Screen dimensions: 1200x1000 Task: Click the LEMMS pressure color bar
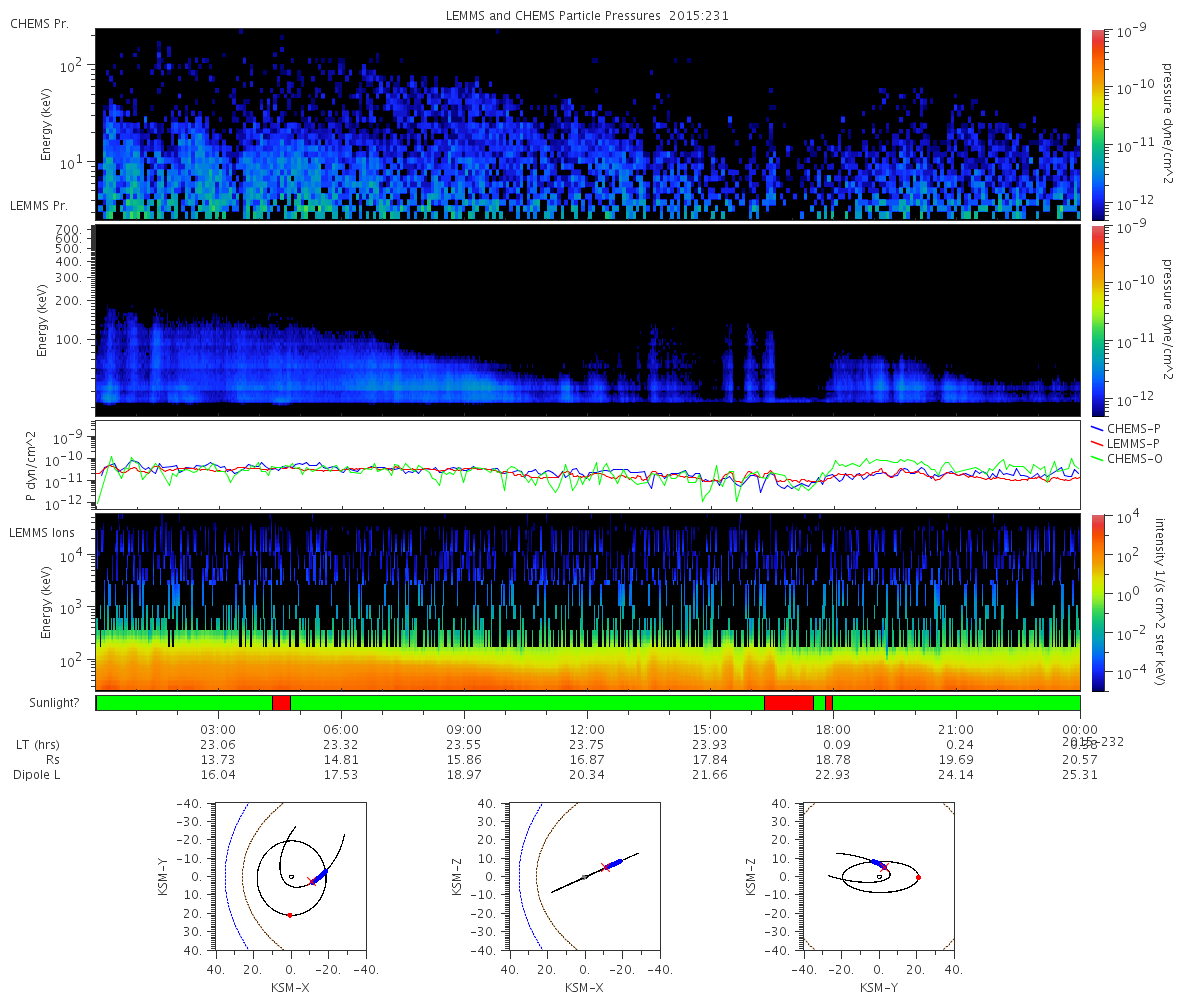[x=1098, y=320]
